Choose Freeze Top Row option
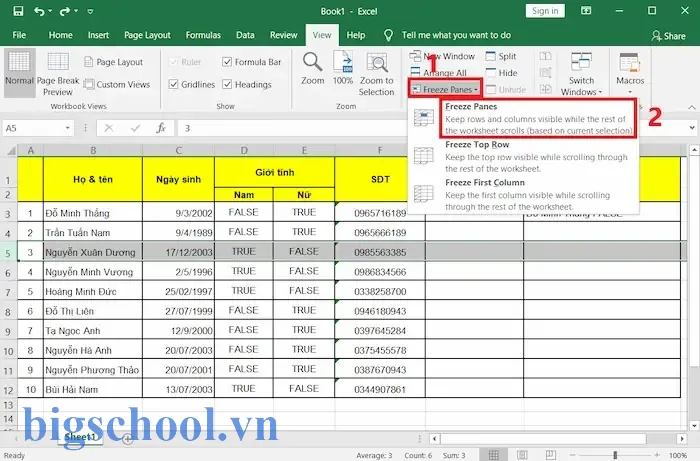 coord(523,156)
